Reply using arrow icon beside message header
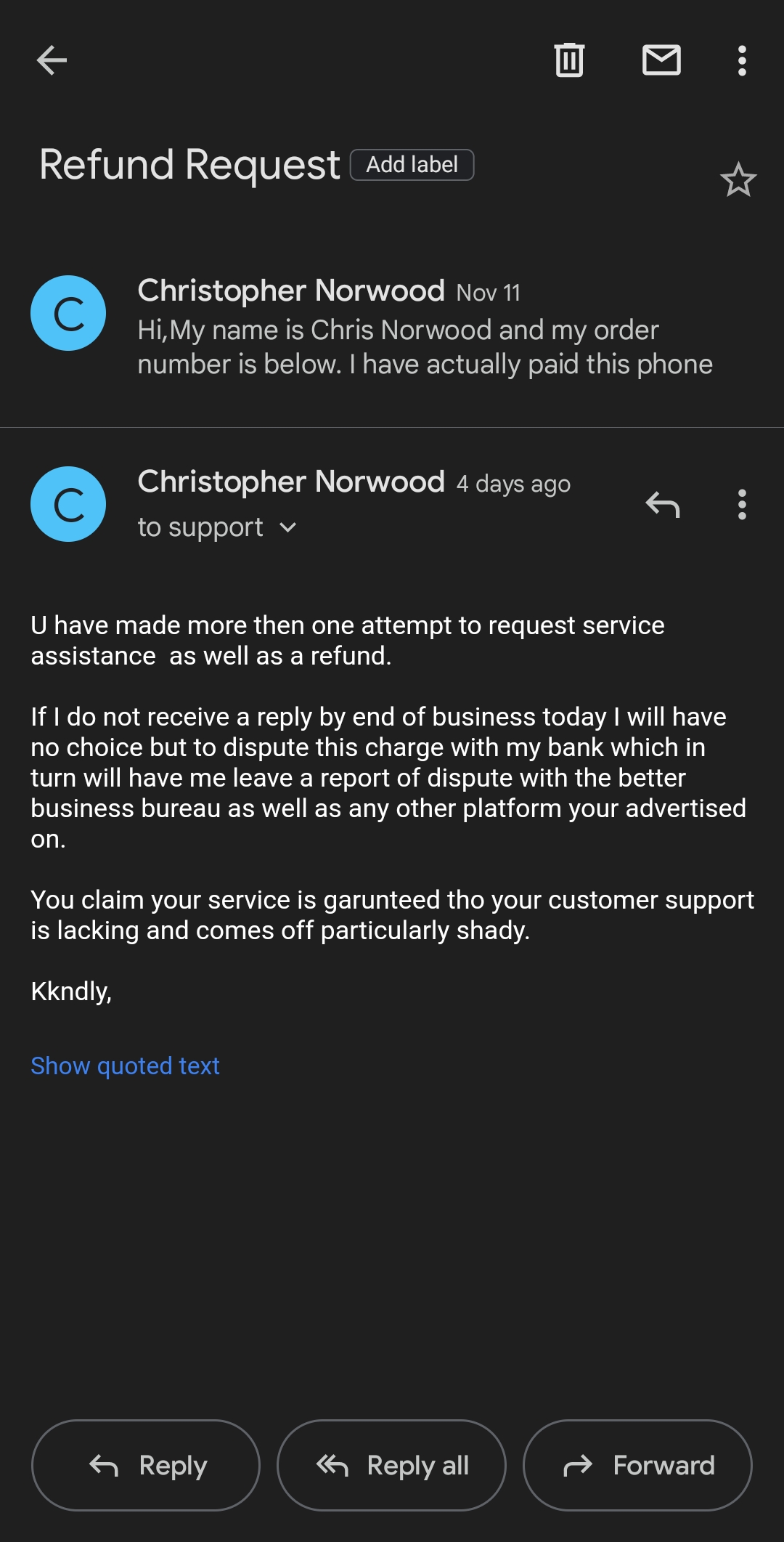The height and width of the screenshot is (1542, 784). (662, 504)
